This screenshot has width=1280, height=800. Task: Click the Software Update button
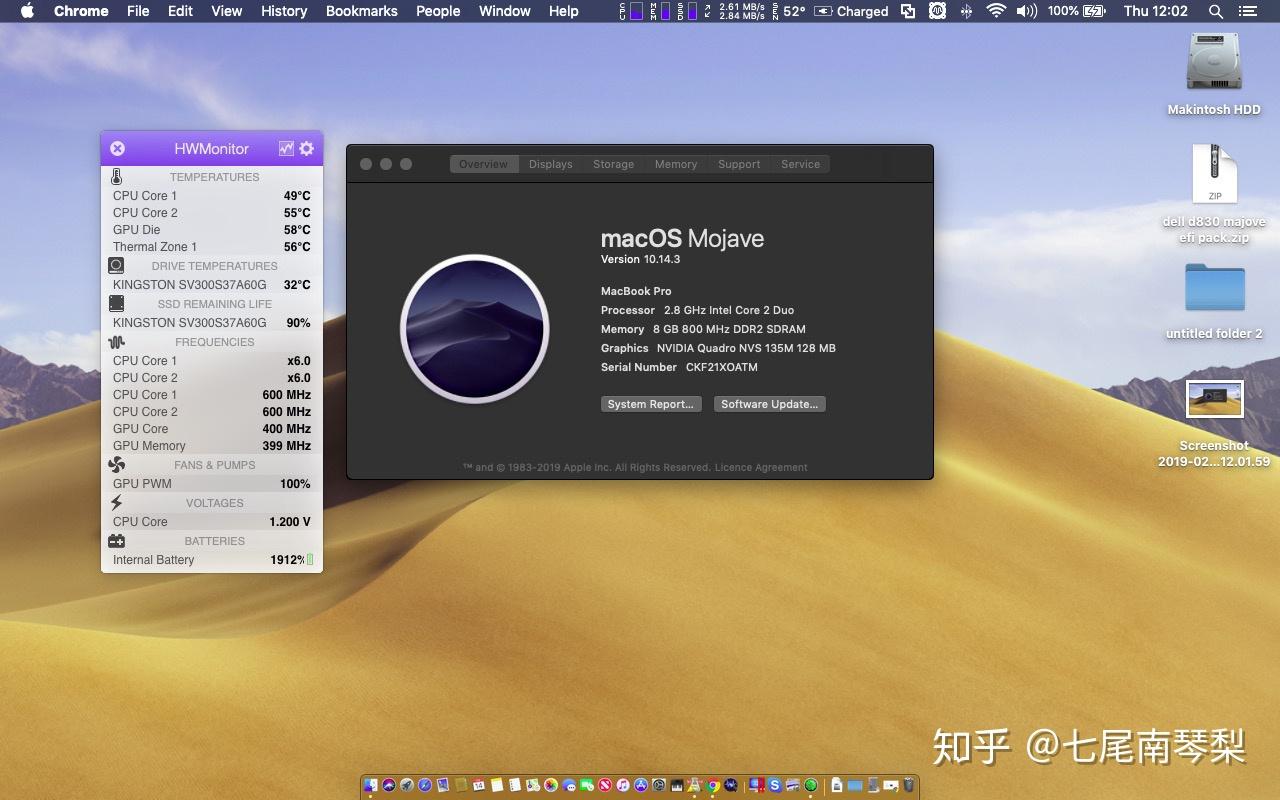tap(770, 404)
